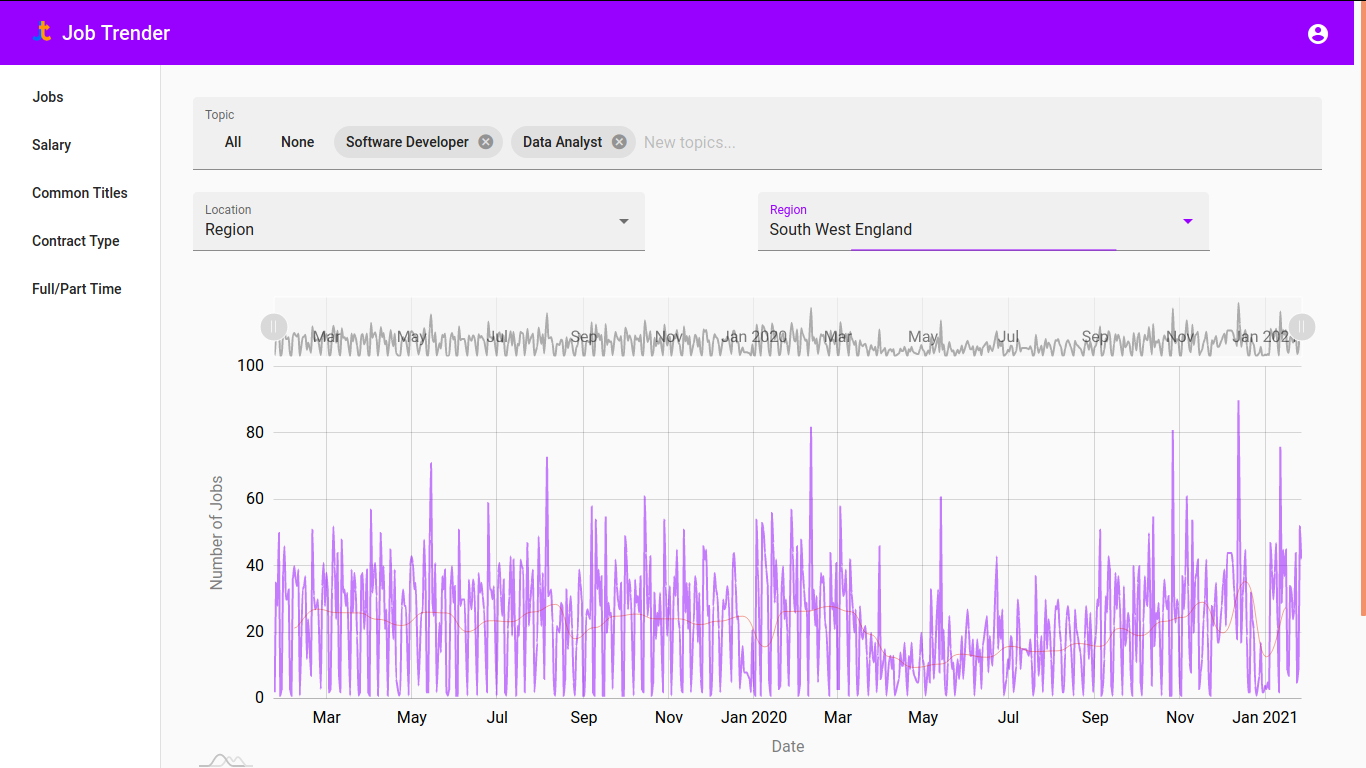Viewport: 1366px width, 768px height.
Task: Click the Topic field label
Action: (220, 115)
